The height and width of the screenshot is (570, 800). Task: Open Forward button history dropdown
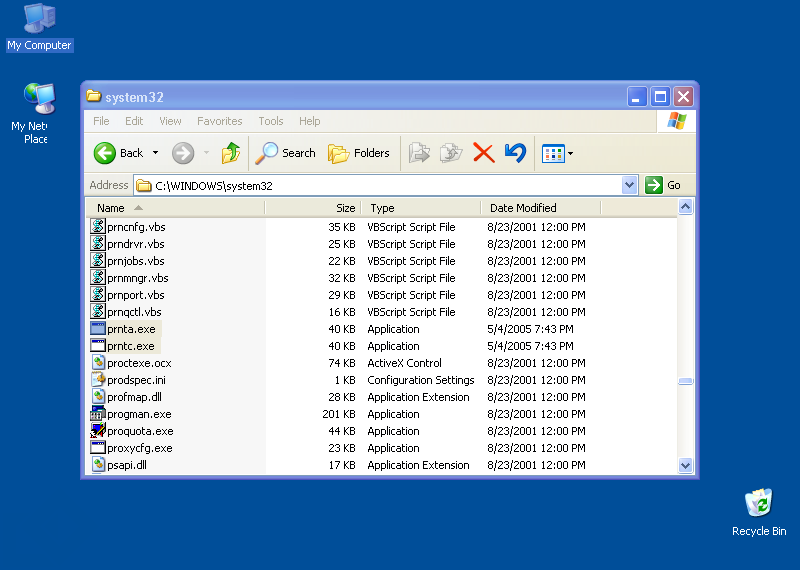[x=206, y=153]
